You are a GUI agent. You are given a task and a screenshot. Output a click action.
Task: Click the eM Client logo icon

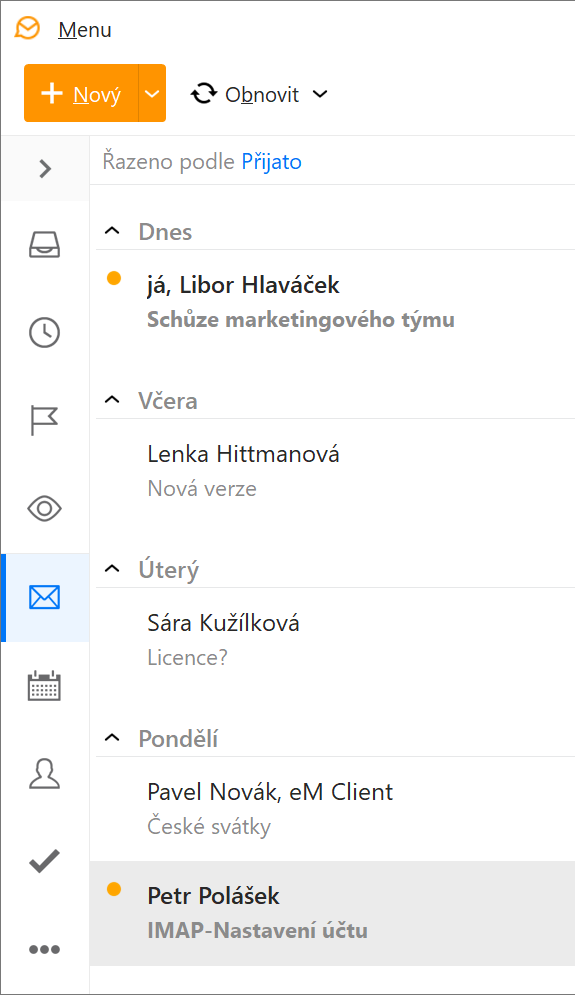(28, 28)
